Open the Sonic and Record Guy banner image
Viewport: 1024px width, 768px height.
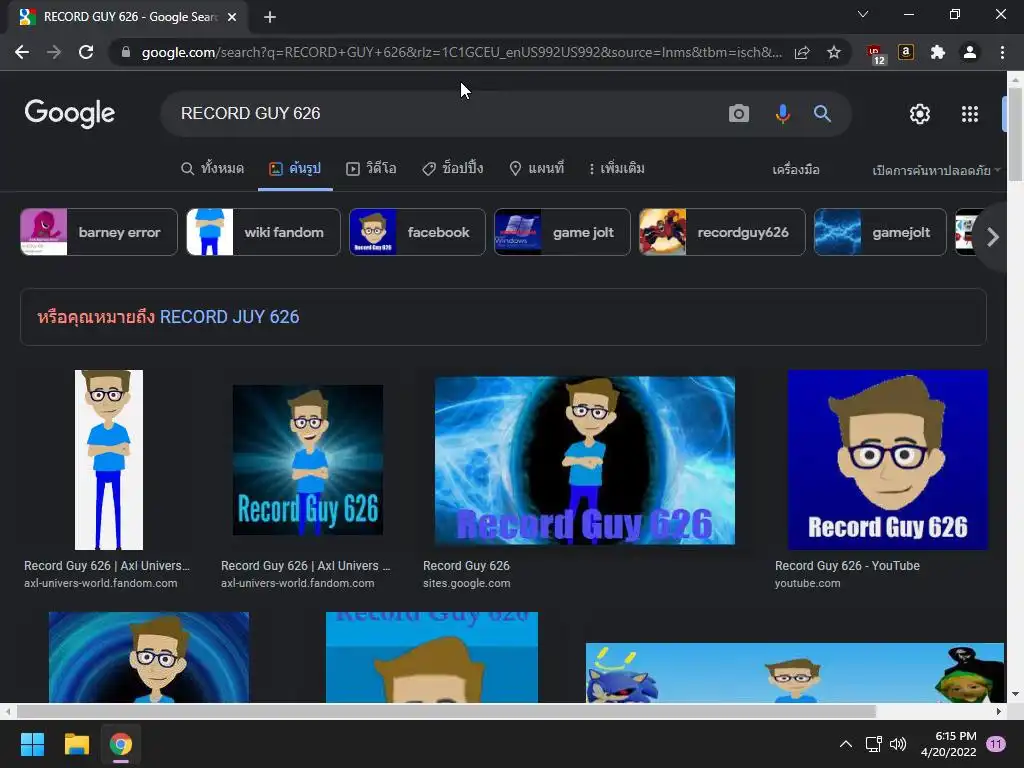[x=795, y=673]
